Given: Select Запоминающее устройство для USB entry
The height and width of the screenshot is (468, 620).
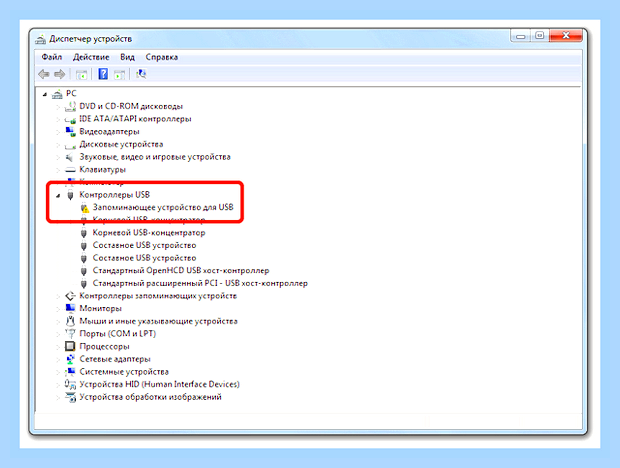Looking at the screenshot, I should 163,207.
